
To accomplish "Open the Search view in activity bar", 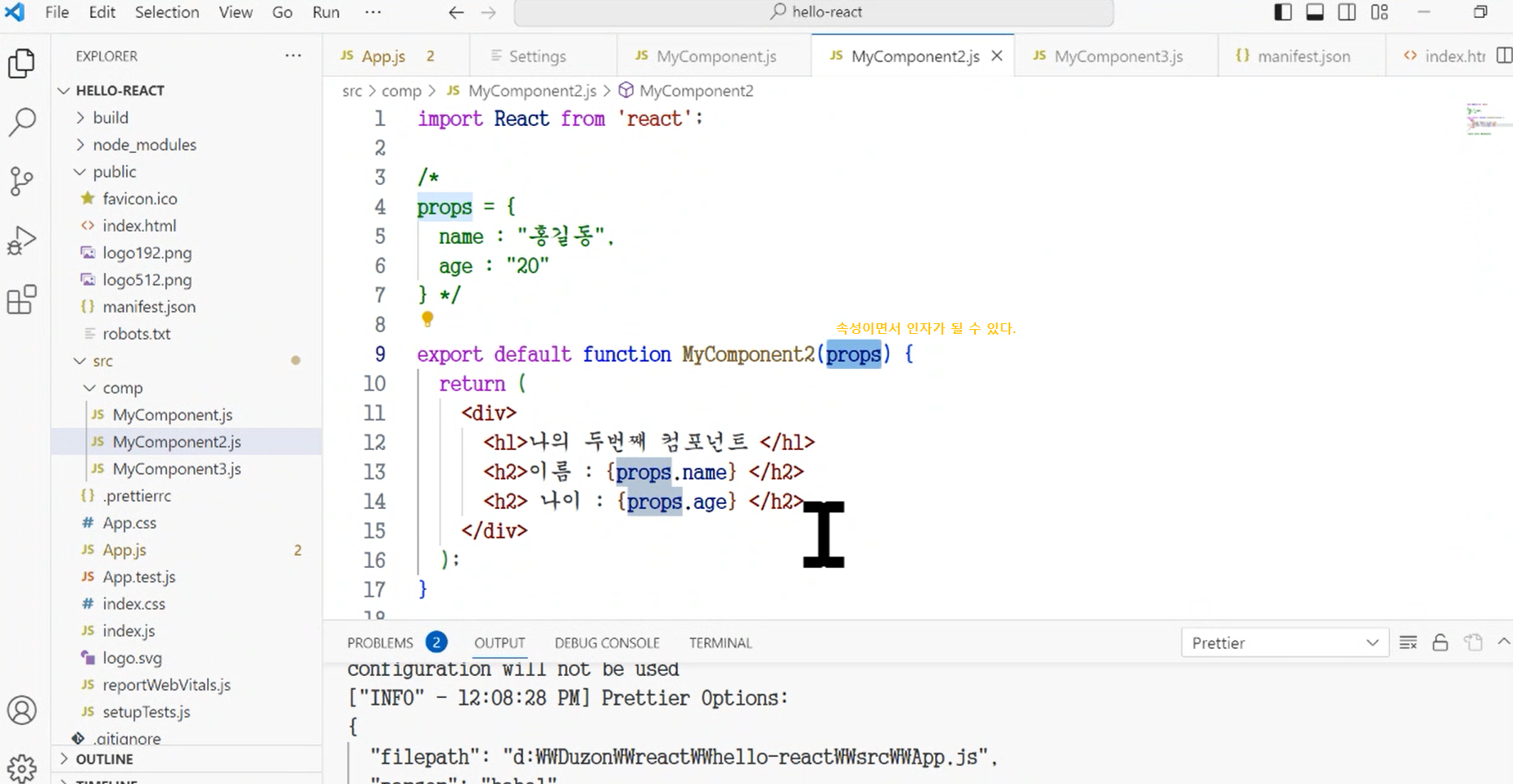I will [21, 122].
